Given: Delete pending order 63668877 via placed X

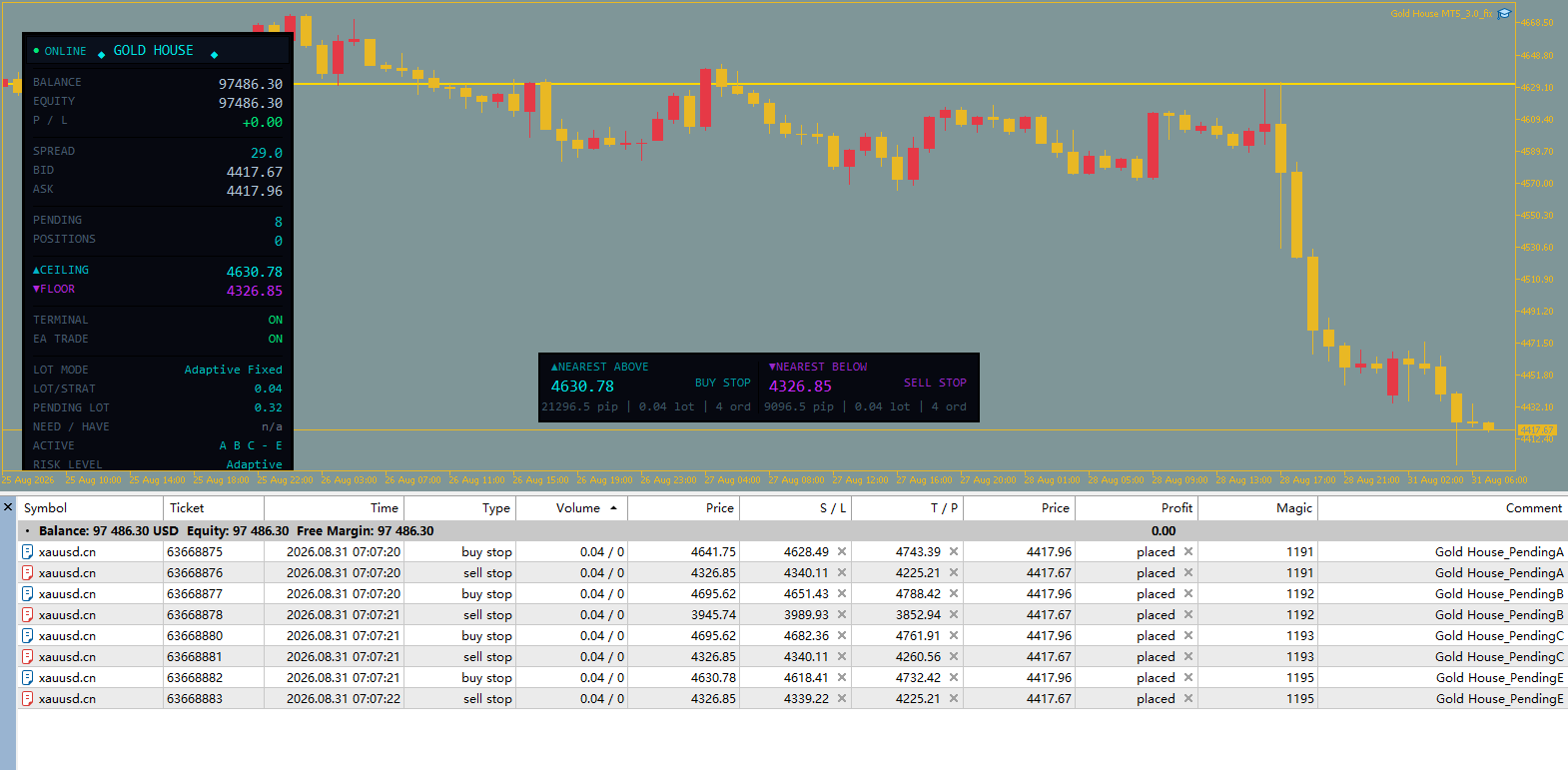Looking at the screenshot, I should (x=1188, y=594).
